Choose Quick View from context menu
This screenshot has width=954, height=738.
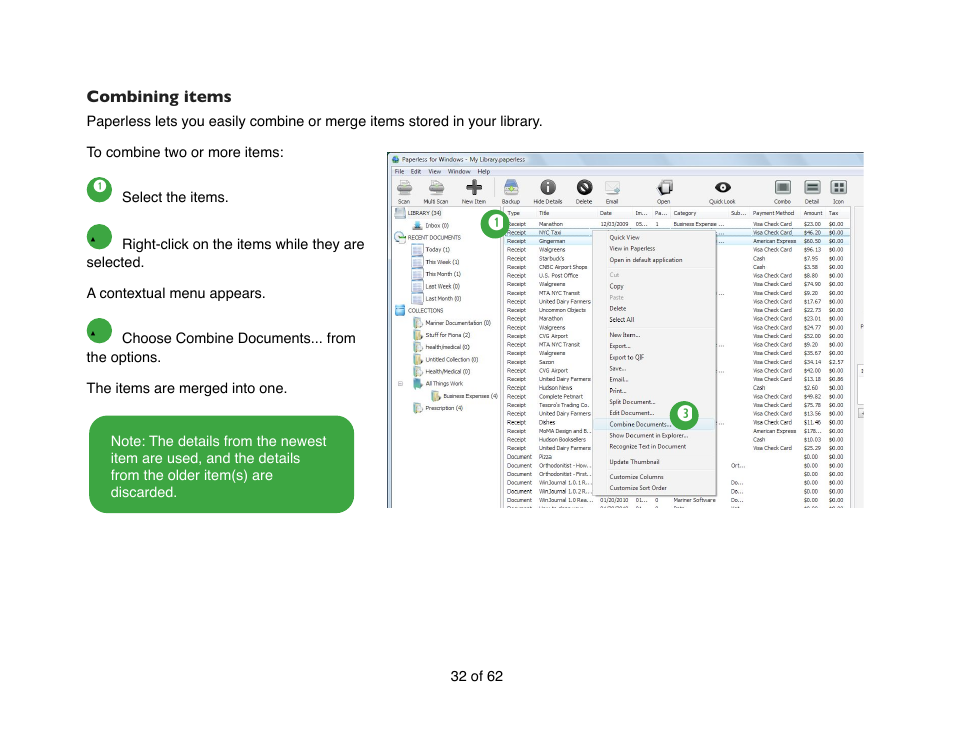click(624, 237)
